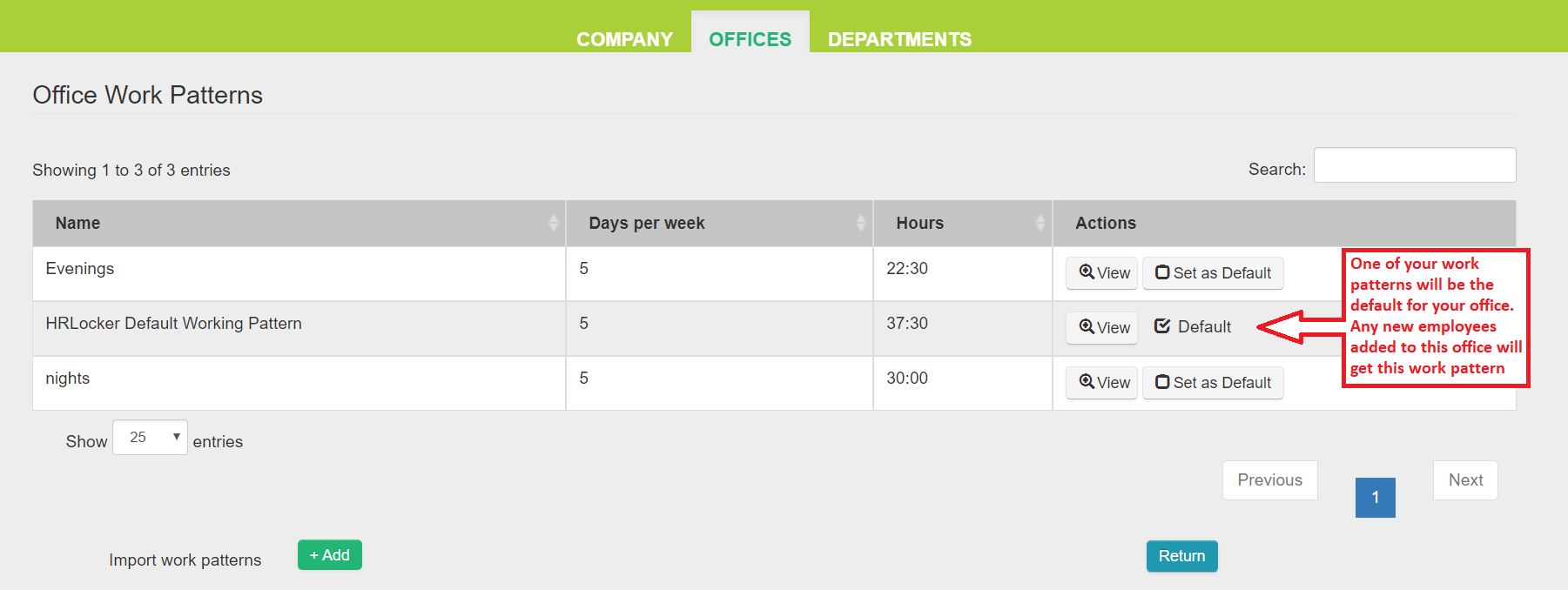Open the Show entries count dropdown
1568x590 pixels.
click(150, 438)
